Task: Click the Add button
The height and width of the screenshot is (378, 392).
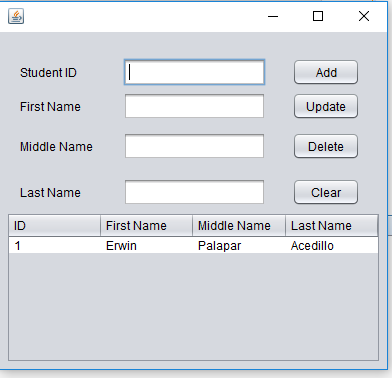Action: click(326, 72)
